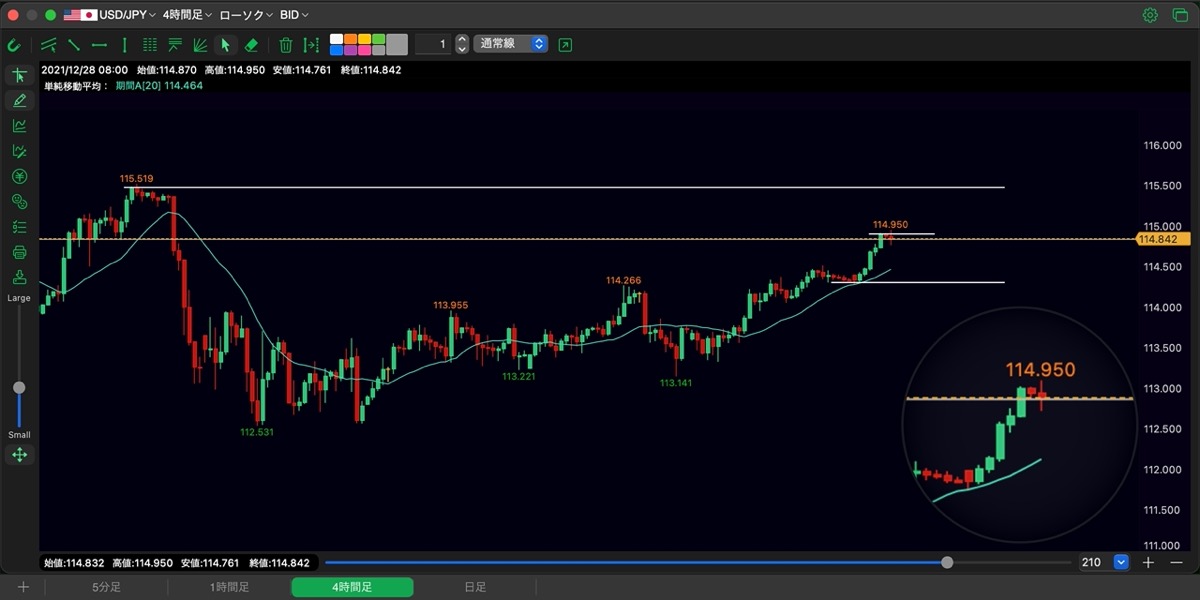Click the plus zoom-in button near 210

coord(1148,563)
